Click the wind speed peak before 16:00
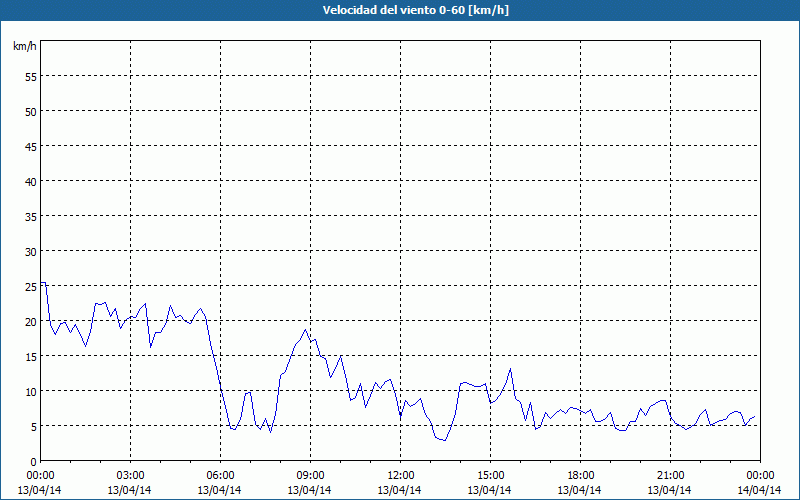The image size is (800, 500). pyautogui.click(x=510, y=368)
